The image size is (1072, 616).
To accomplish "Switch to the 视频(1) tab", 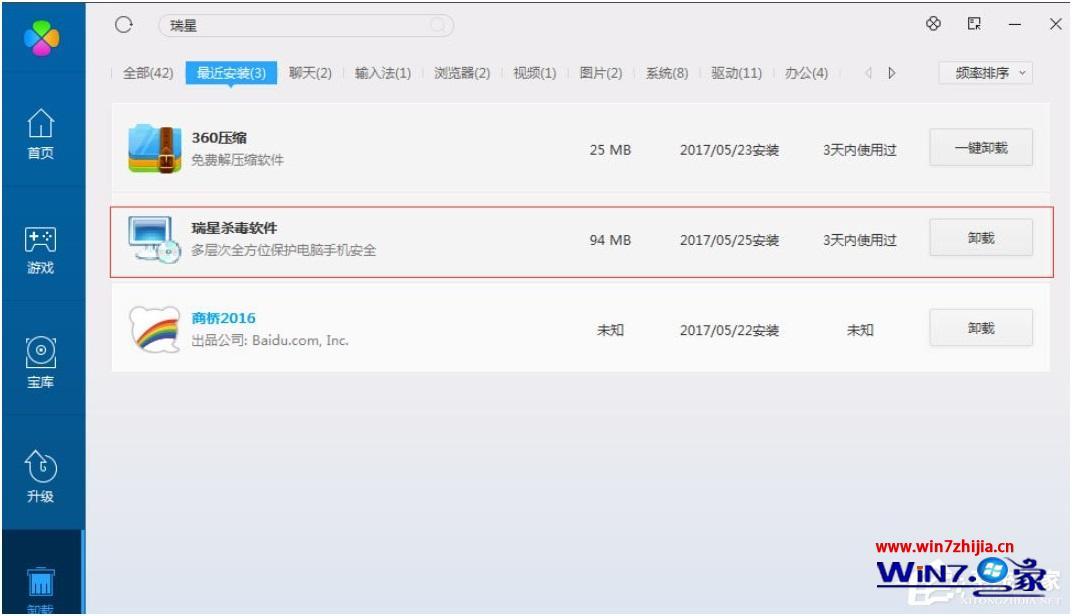I will (x=535, y=73).
